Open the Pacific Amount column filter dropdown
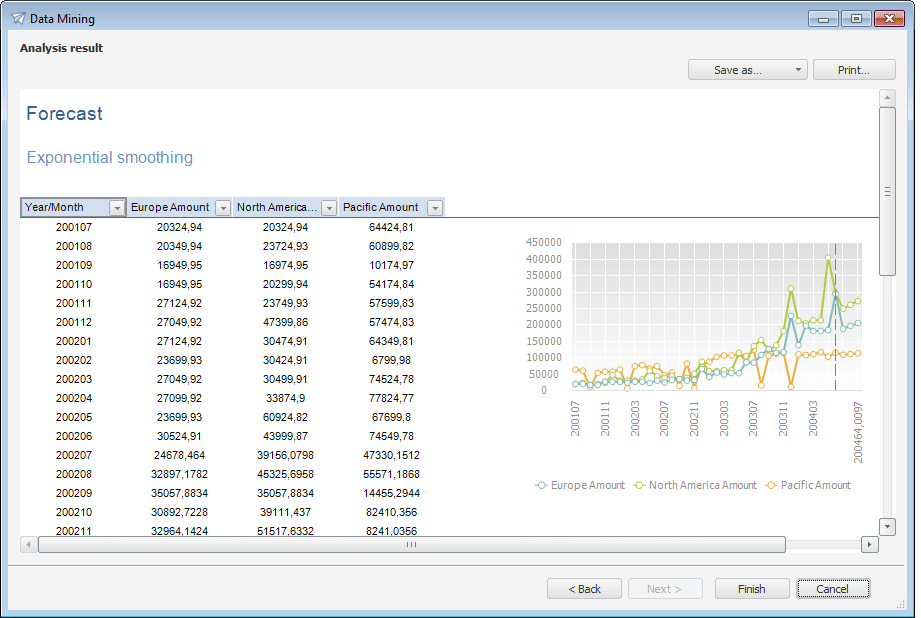Screen dimensions: 921x618 tap(434, 207)
